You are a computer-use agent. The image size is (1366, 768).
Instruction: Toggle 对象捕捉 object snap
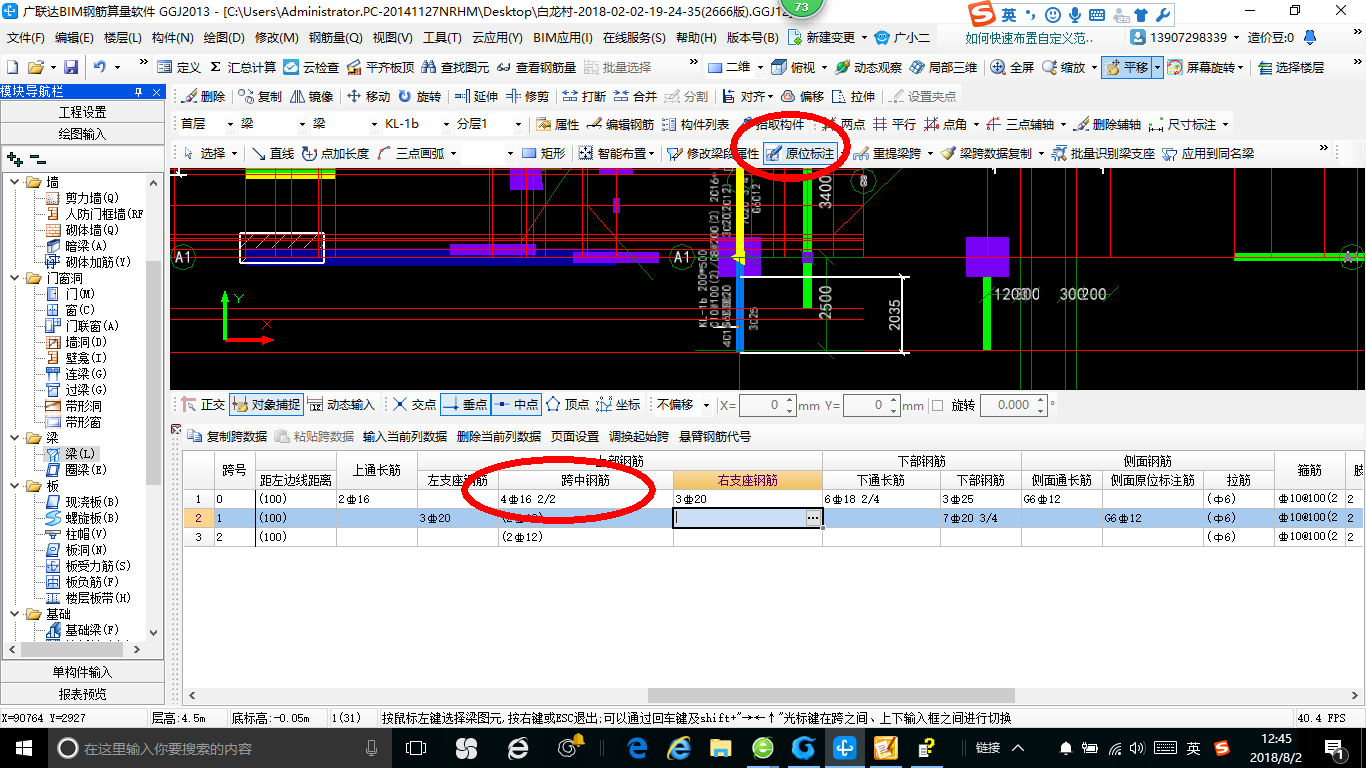(x=266, y=405)
